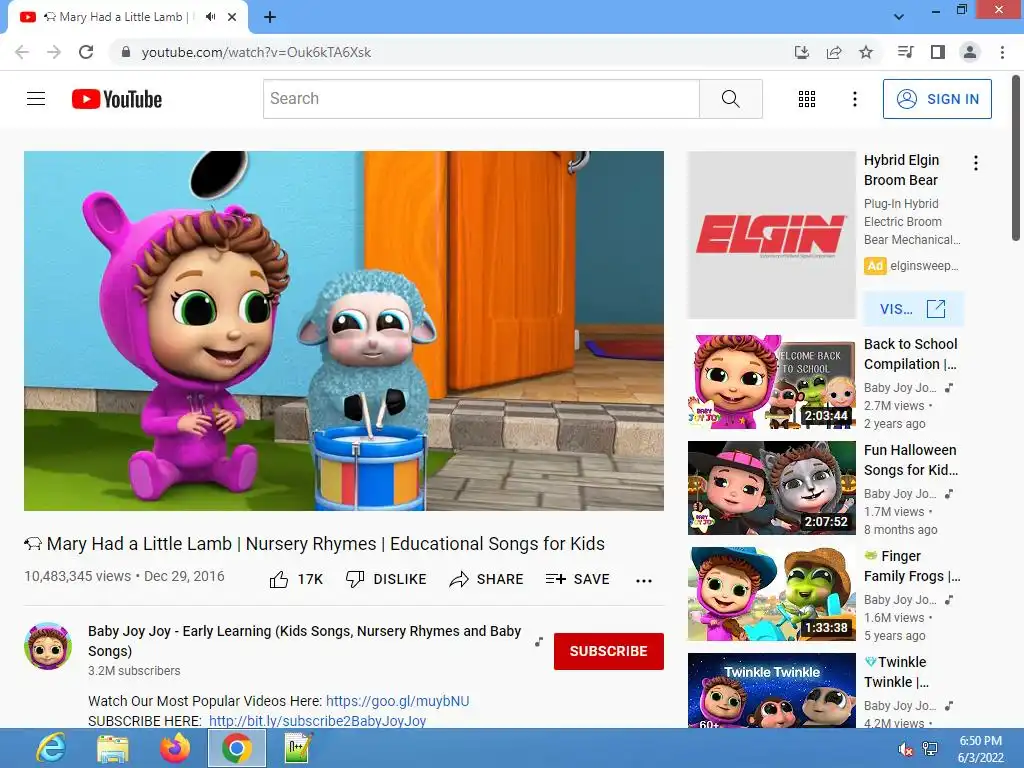
Task: Open Fun Halloween Songs for Kids thumbnail
Action: pos(771,488)
